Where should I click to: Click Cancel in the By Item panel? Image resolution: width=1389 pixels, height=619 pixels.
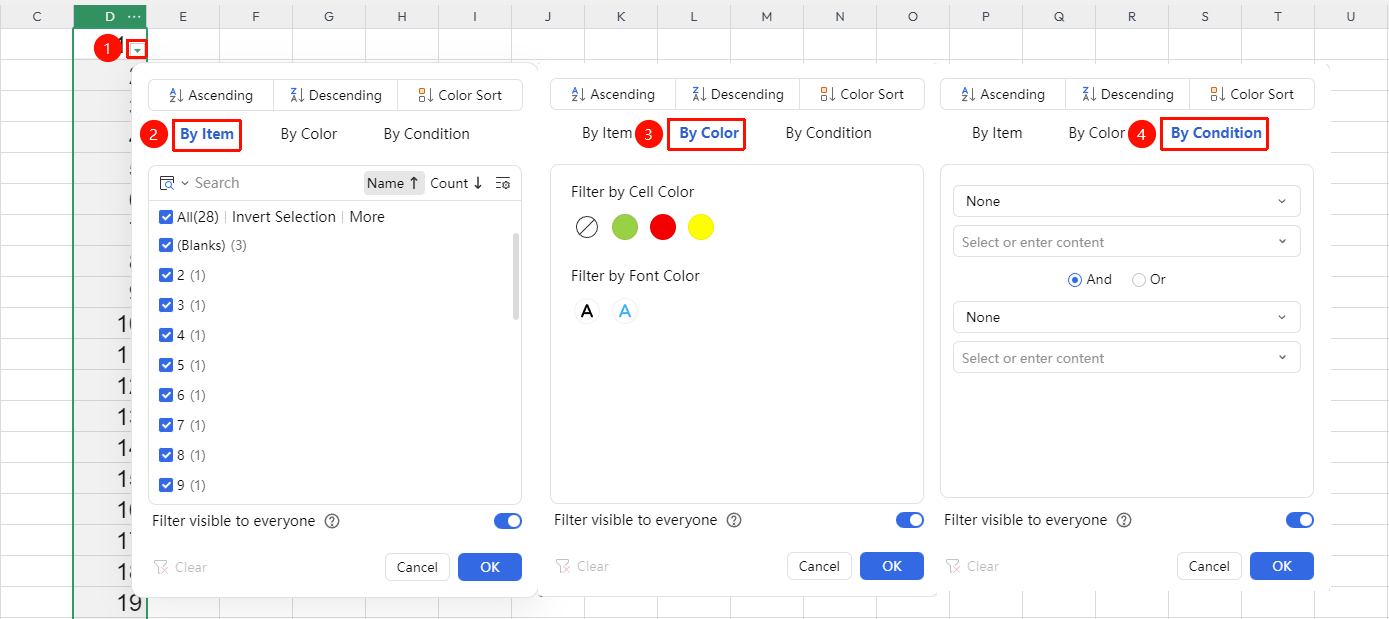(417, 567)
